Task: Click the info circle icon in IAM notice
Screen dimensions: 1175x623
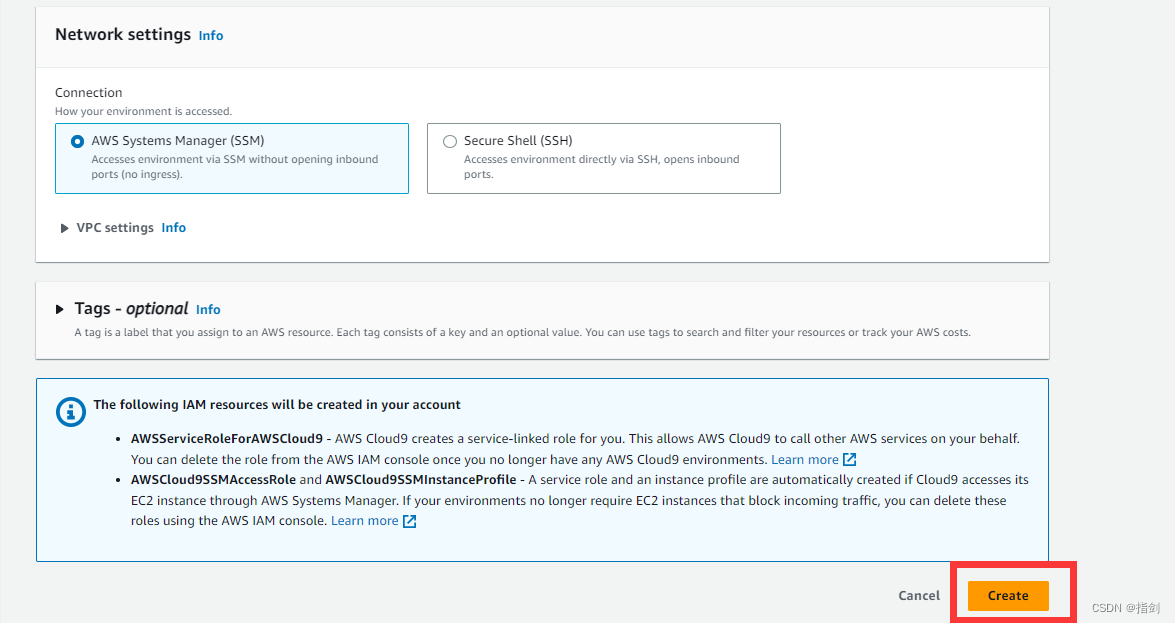Action: [71, 412]
